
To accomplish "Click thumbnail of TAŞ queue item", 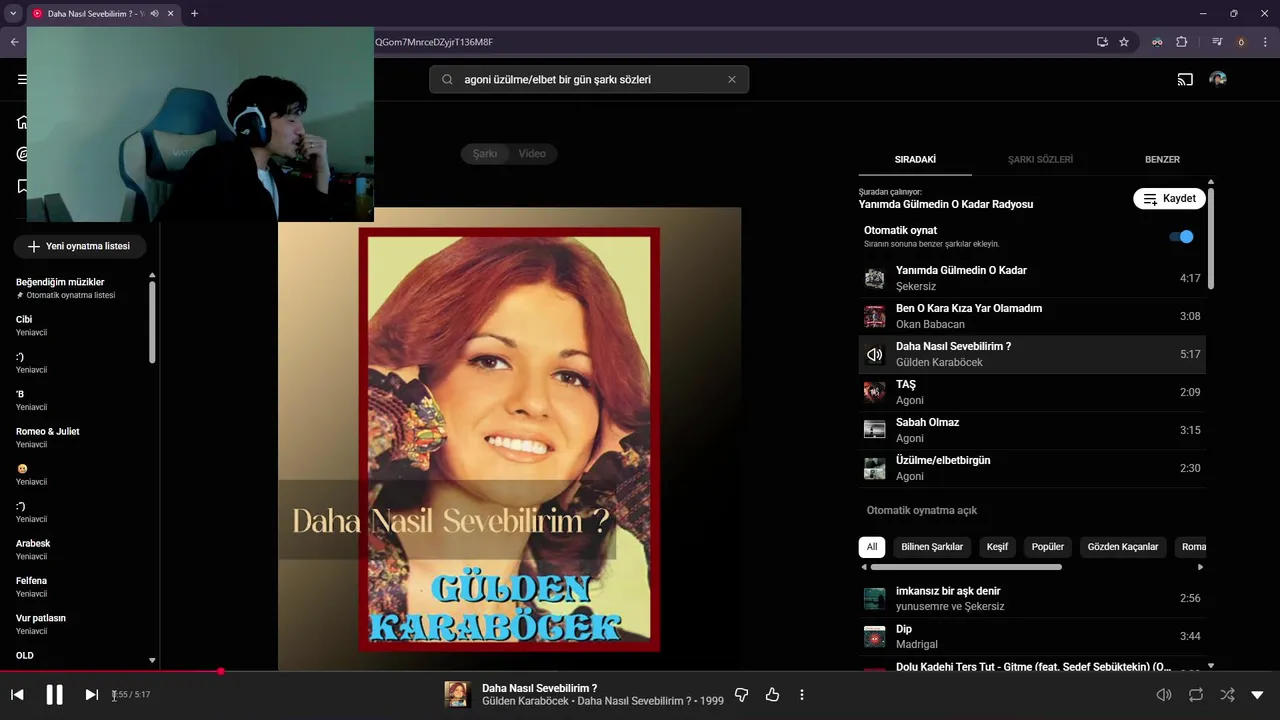I will 874,392.
